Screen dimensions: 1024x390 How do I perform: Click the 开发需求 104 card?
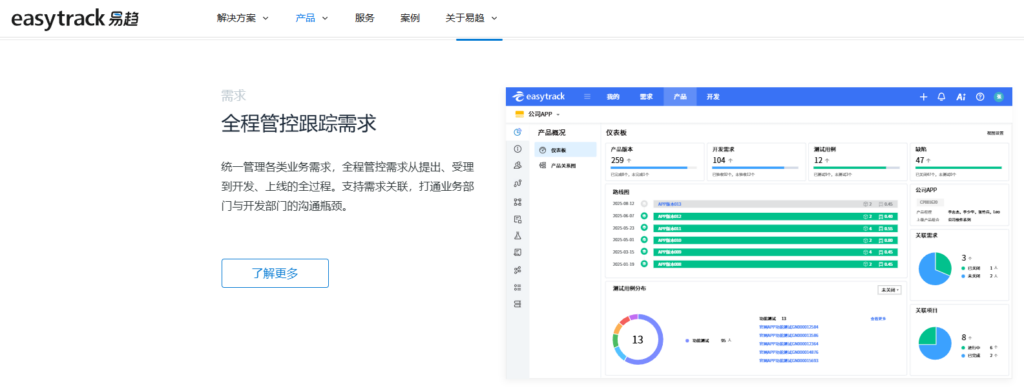[756, 161]
